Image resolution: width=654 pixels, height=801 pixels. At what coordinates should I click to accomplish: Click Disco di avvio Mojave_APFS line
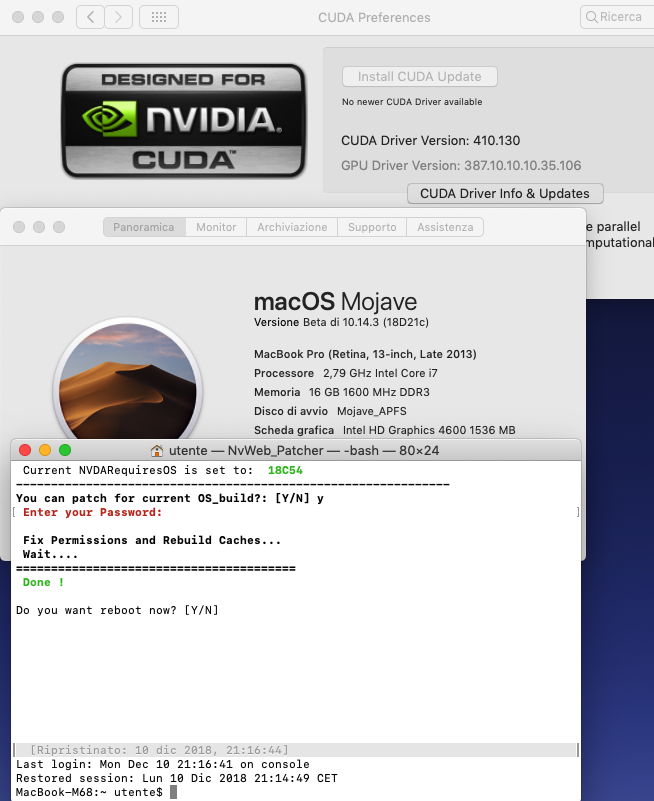click(330, 411)
